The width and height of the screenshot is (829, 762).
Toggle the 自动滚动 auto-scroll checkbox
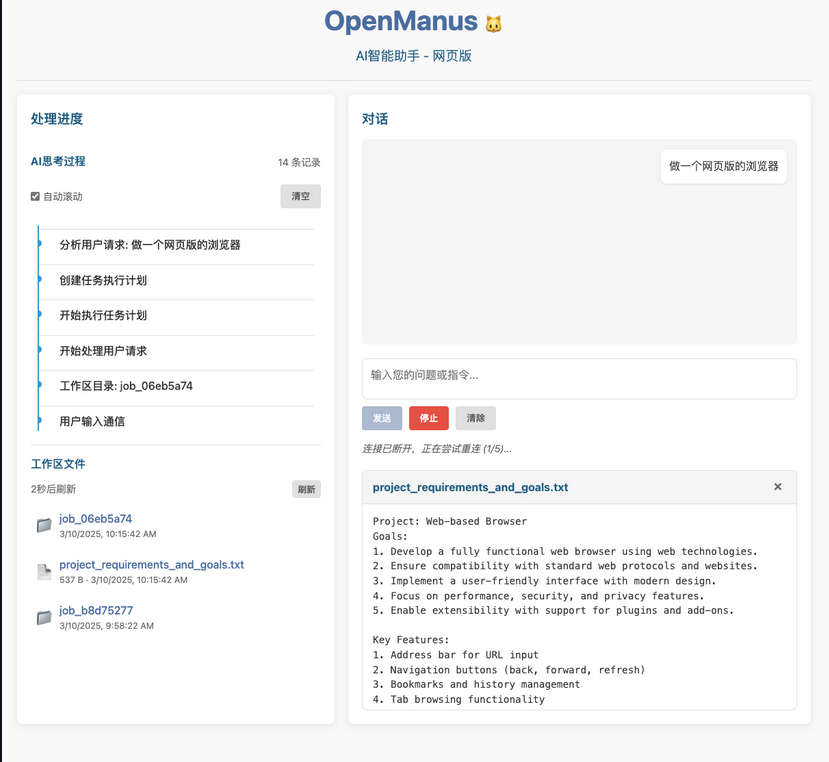[x=35, y=197]
